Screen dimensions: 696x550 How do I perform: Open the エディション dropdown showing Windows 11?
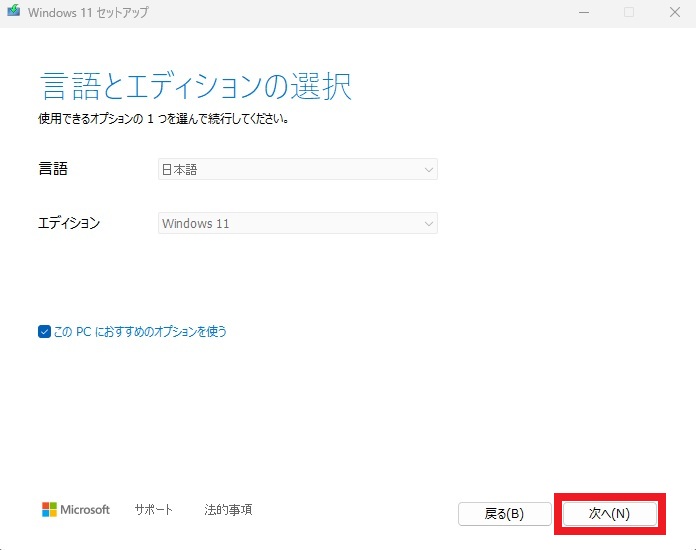click(x=298, y=223)
